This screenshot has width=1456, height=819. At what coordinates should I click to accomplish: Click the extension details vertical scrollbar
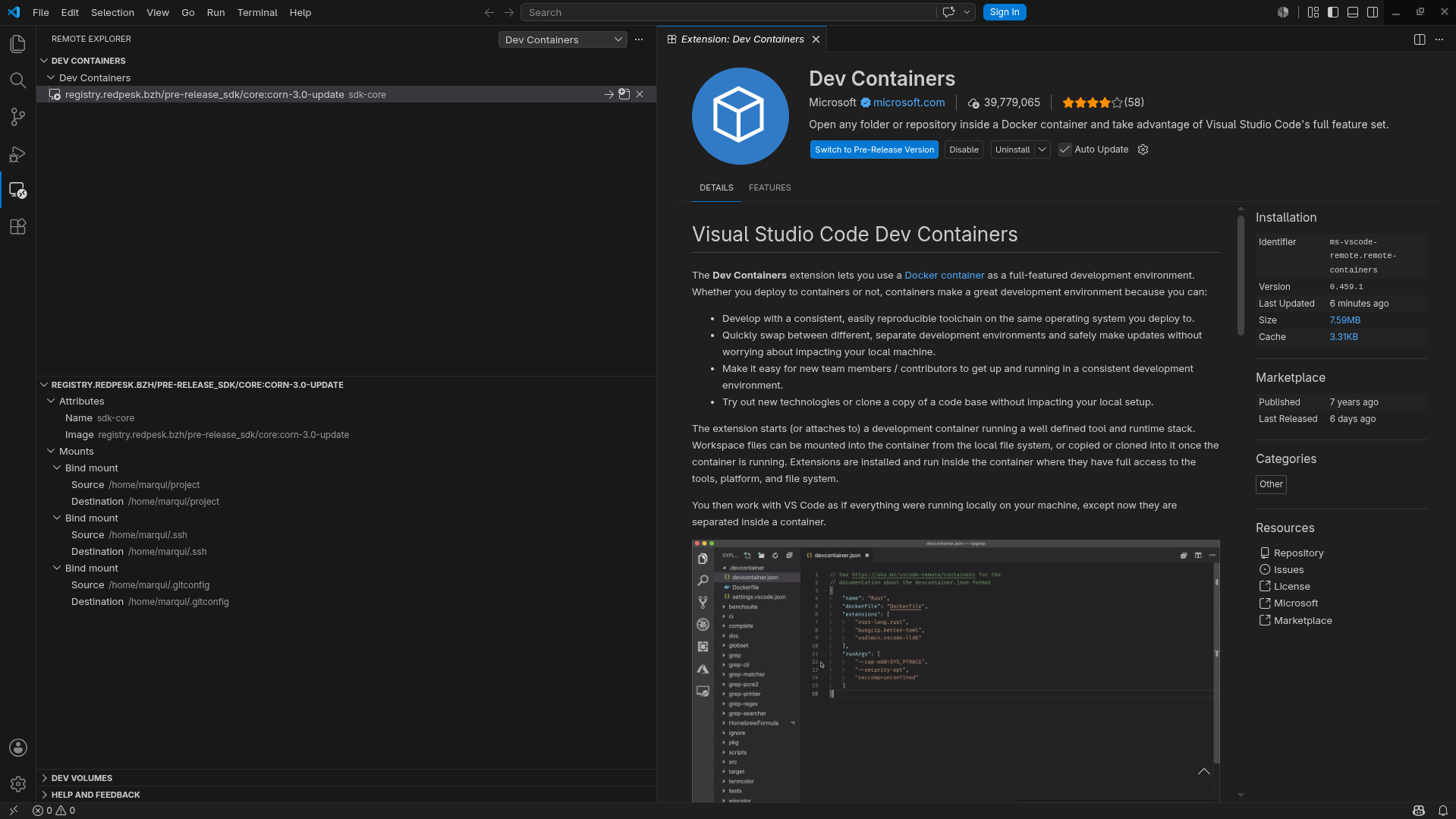(1241, 276)
